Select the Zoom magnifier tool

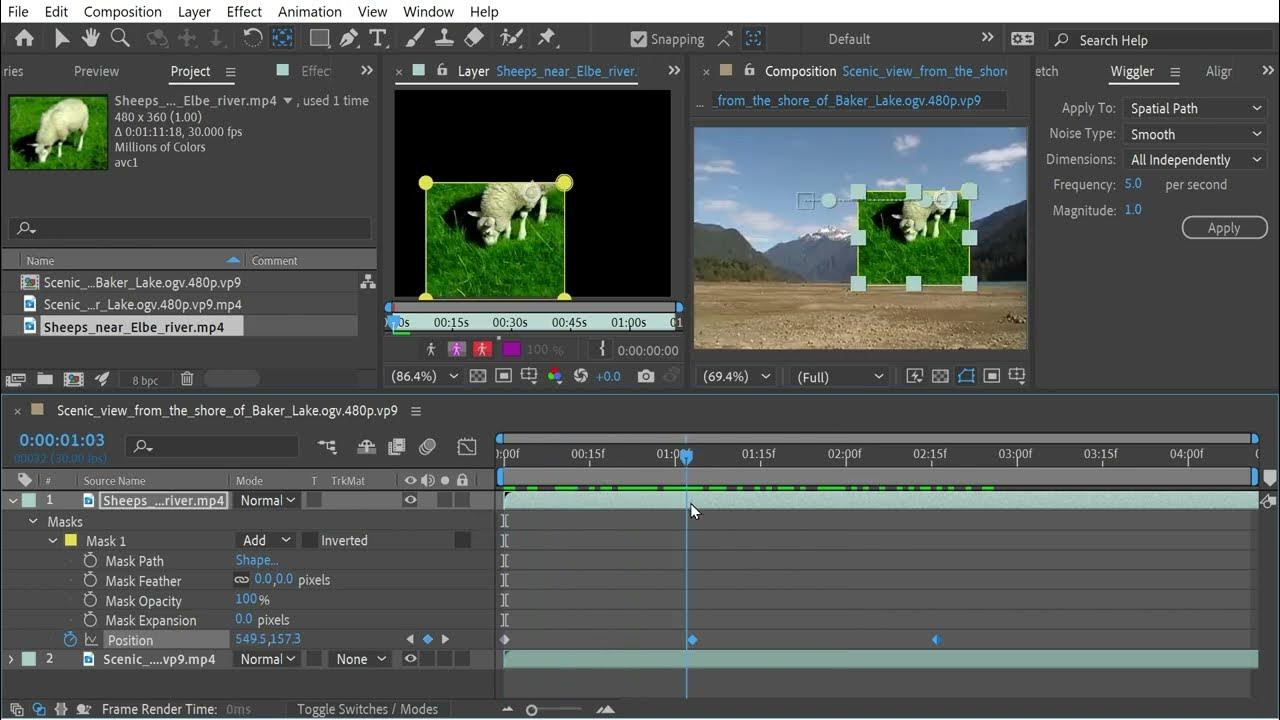pos(120,38)
